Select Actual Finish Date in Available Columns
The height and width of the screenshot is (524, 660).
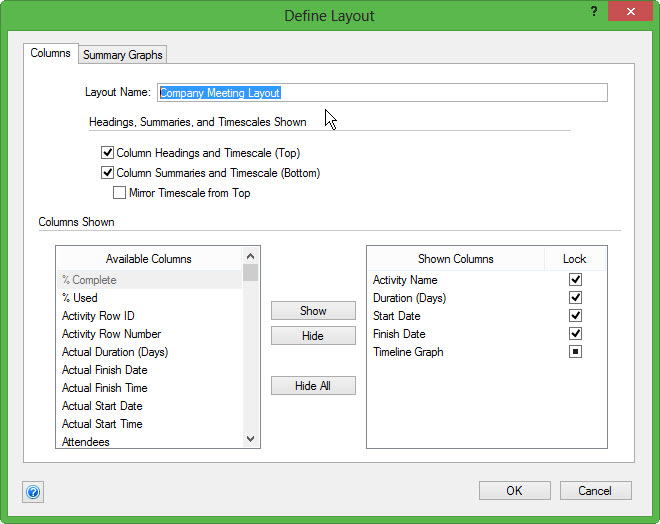pos(104,370)
